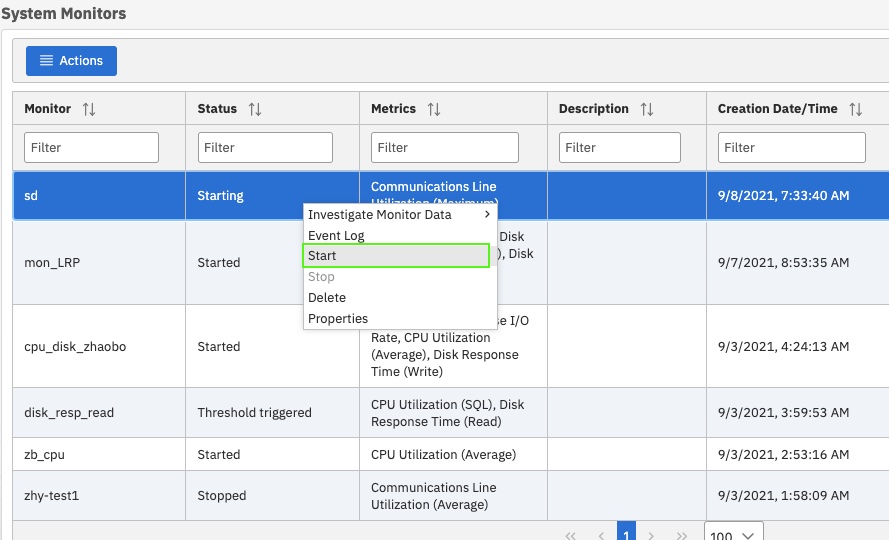Open the 100 rows-per-page dropdown
This screenshot has width=889, height=540.
732,533
